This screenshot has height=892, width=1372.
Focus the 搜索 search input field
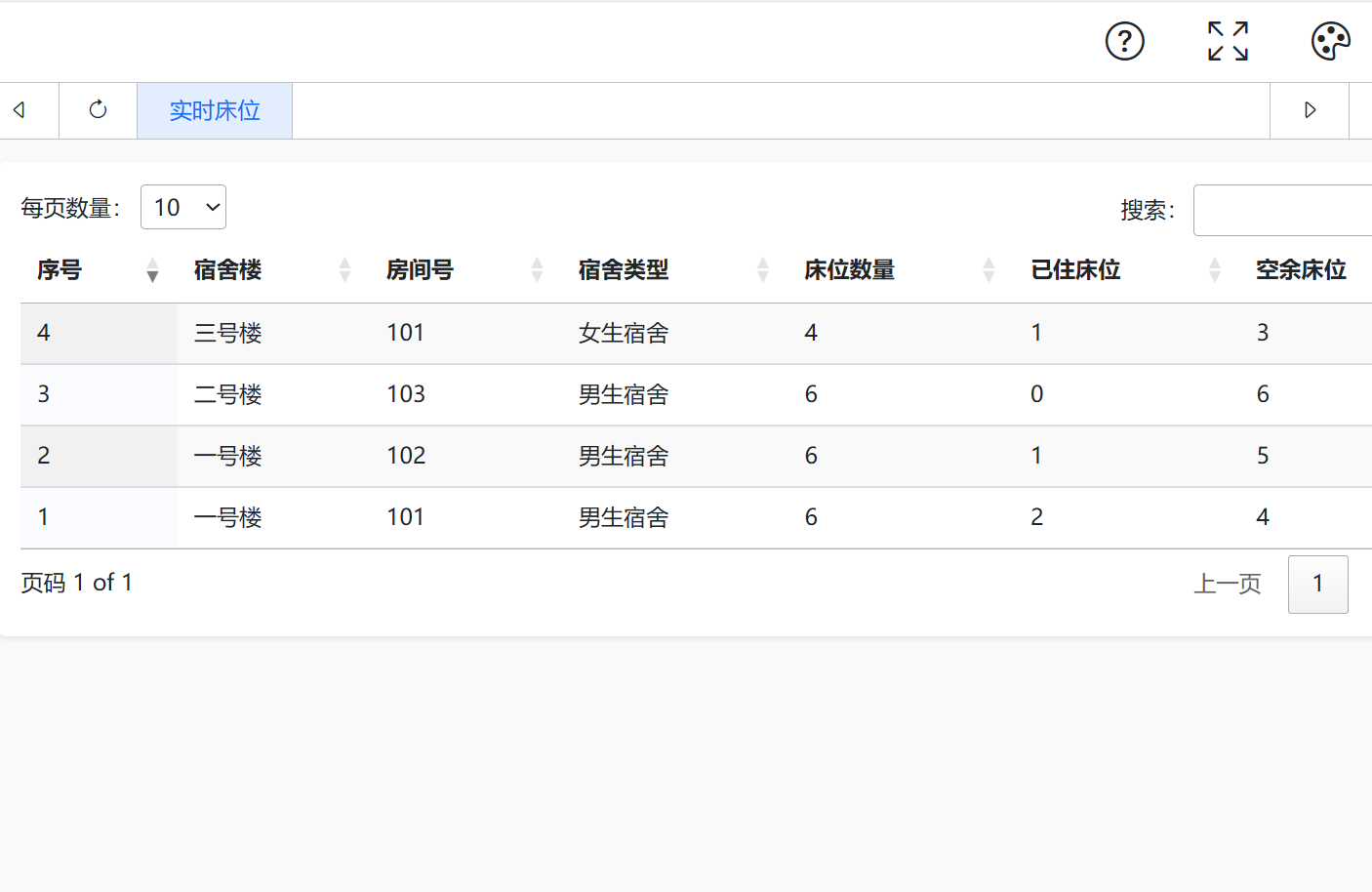coord(1282,210)
